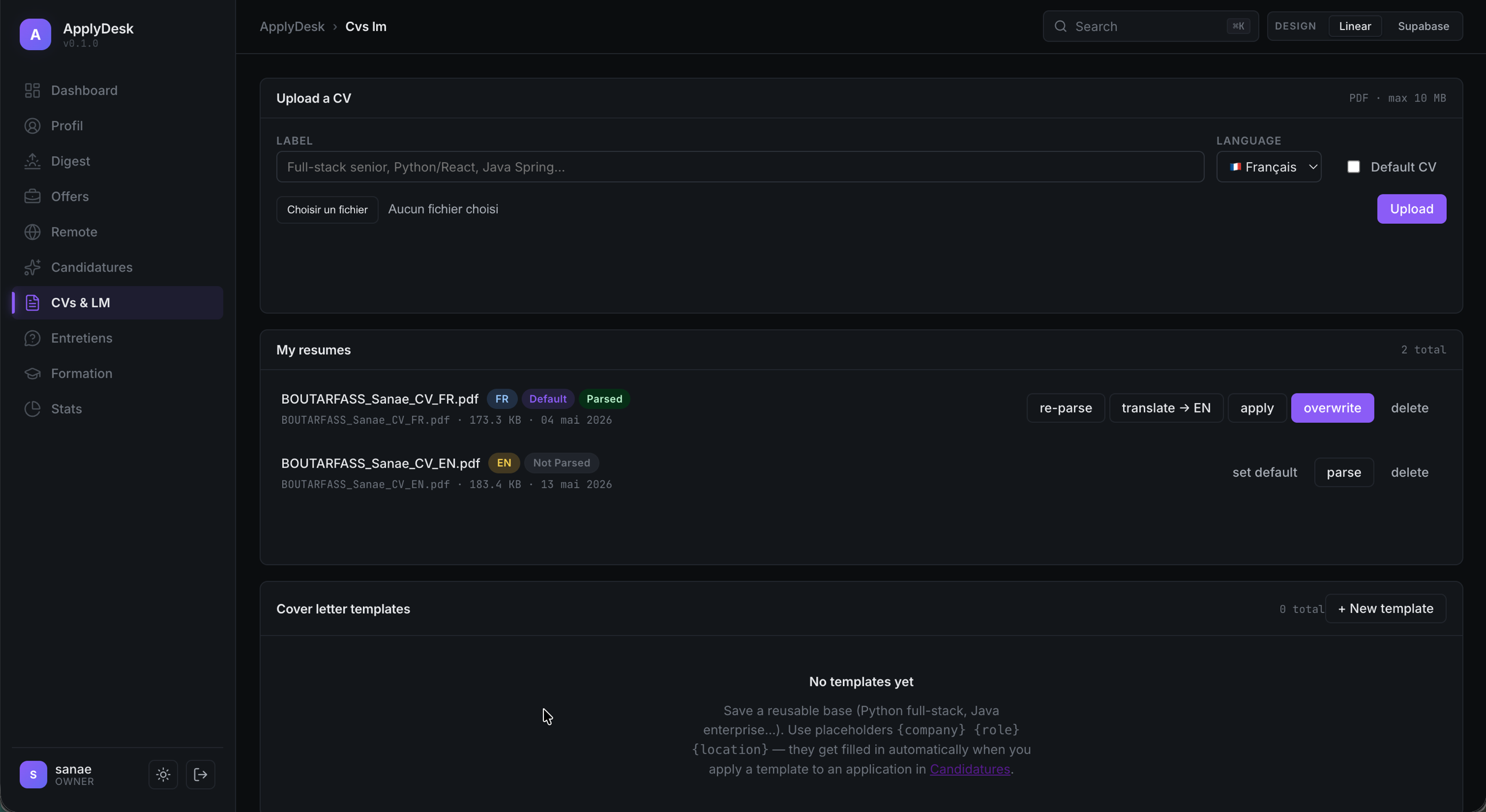Viewport: 1486px width, 812px height.
Task: Follow the Candidatures link
Action: coord(970,769)
